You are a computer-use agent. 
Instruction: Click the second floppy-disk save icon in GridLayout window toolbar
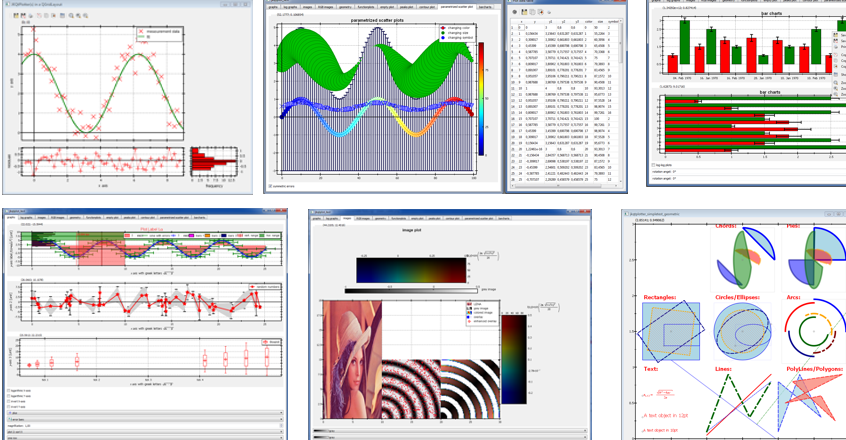pos(23,16)
